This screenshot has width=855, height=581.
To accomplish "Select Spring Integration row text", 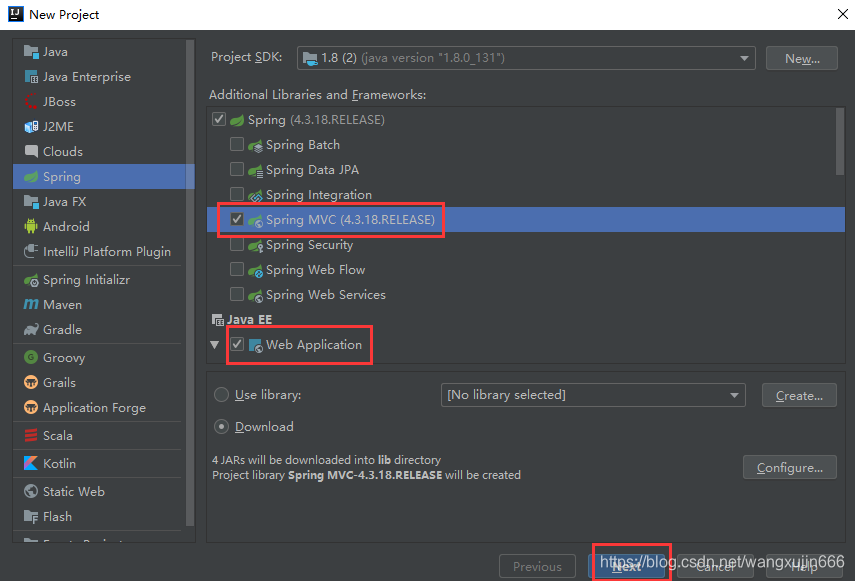I will pyautogui.click(x=318, y=195).
